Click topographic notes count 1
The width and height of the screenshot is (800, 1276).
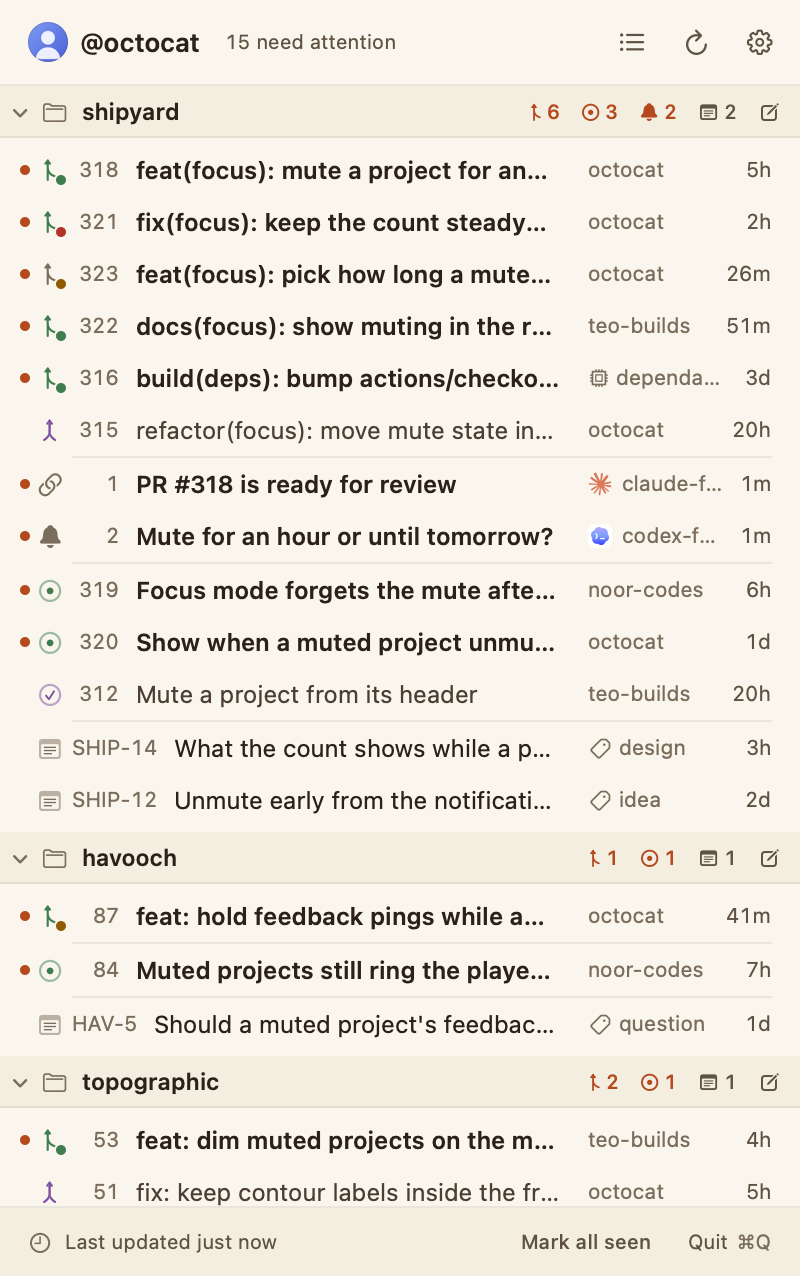[x=718, y=1082]
